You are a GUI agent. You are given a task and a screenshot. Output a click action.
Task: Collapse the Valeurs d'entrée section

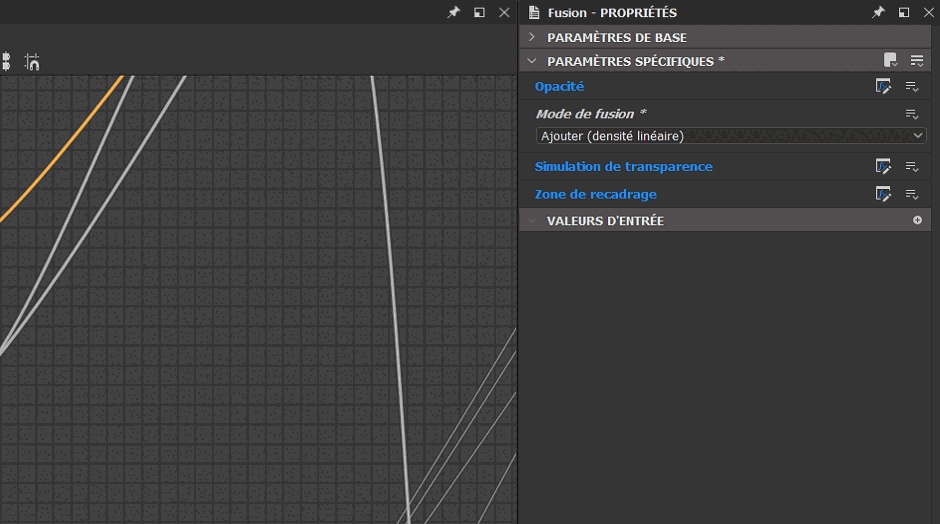(x=532, y=220)
